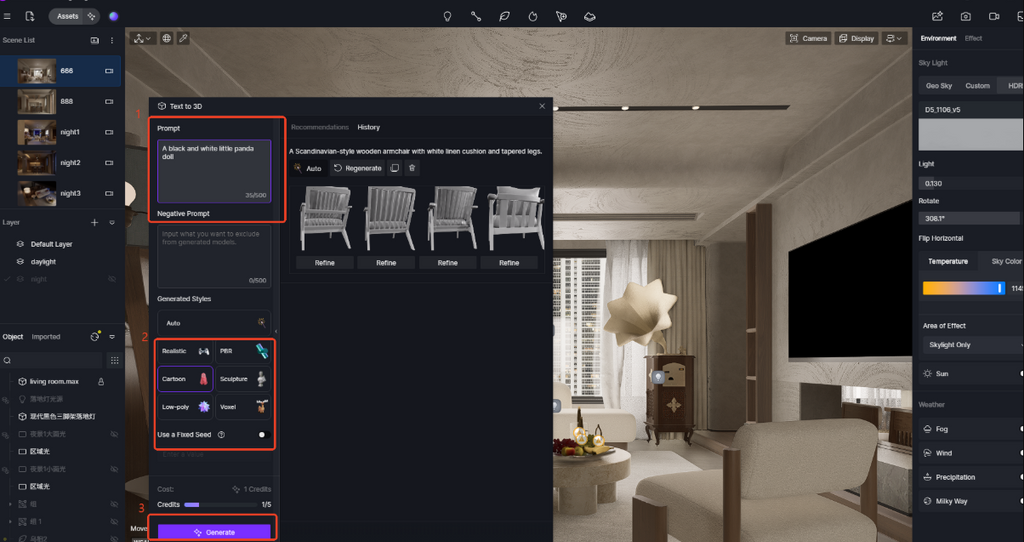Click the add layer plus icon
Image resolution: width=1024 pixels, height=542 pixels.
click(95, 222)
